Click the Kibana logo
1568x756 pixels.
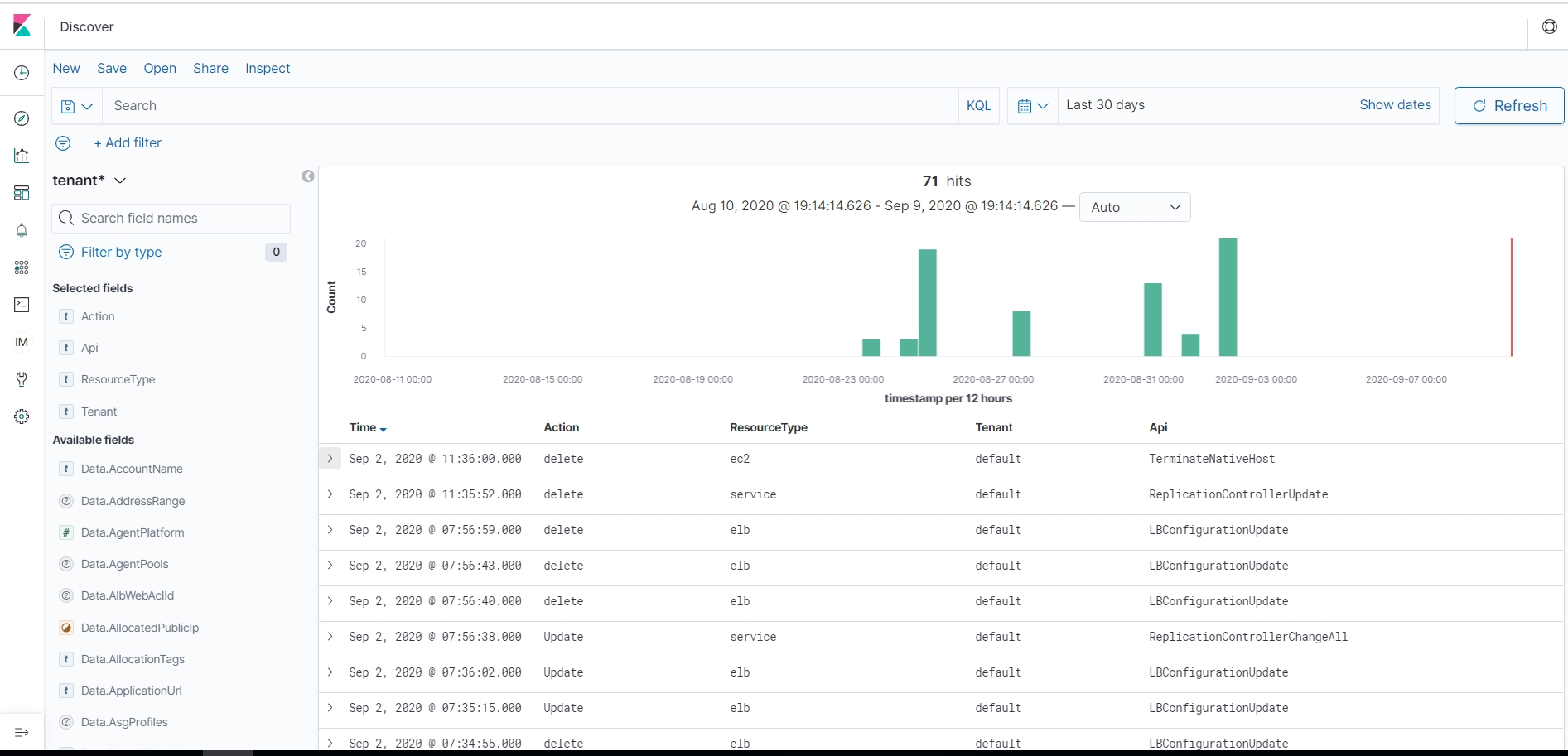click(22, 26)
